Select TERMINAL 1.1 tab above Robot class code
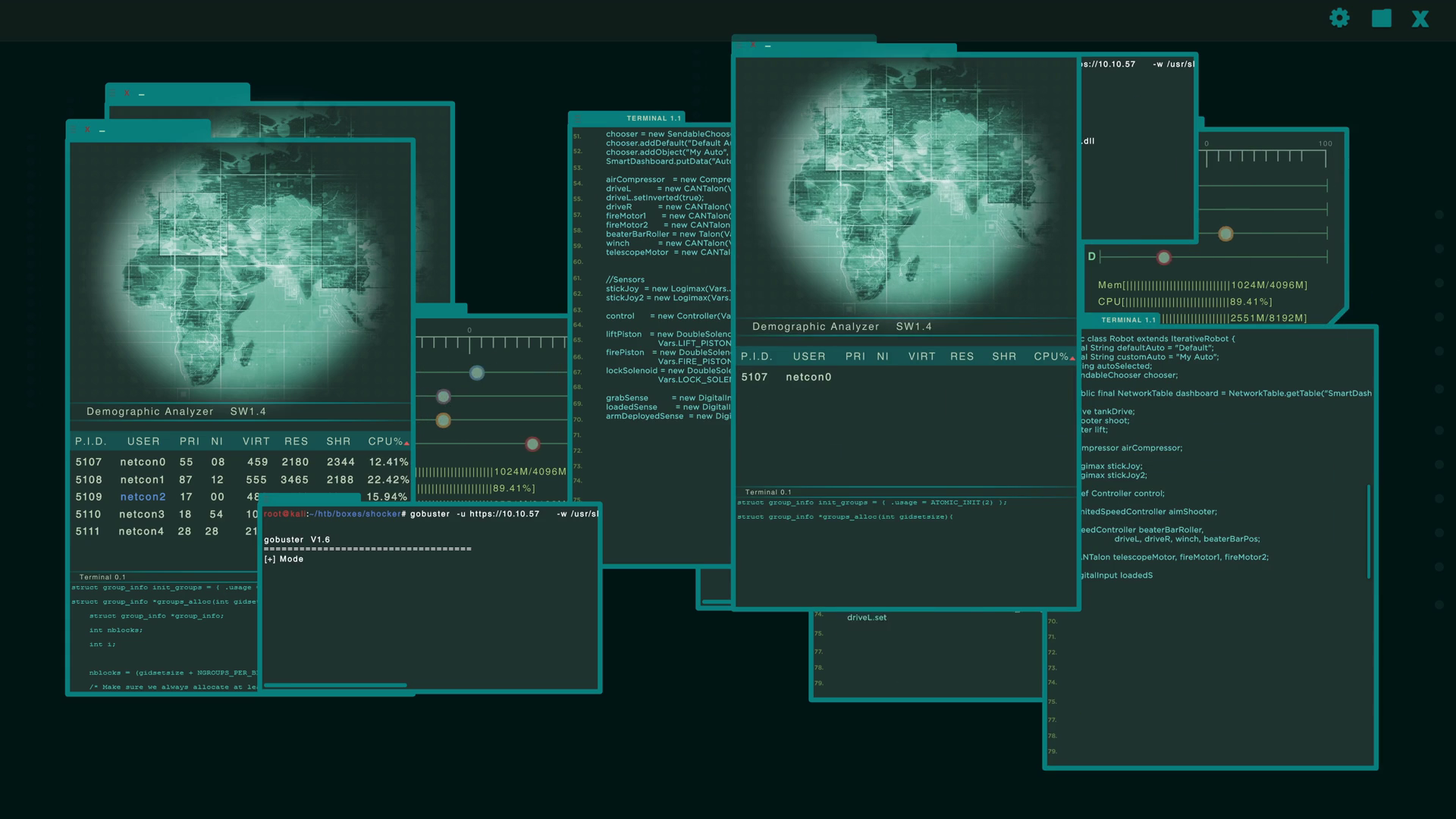Screen dimensions: 1456x819 [x=1128, y=320]
